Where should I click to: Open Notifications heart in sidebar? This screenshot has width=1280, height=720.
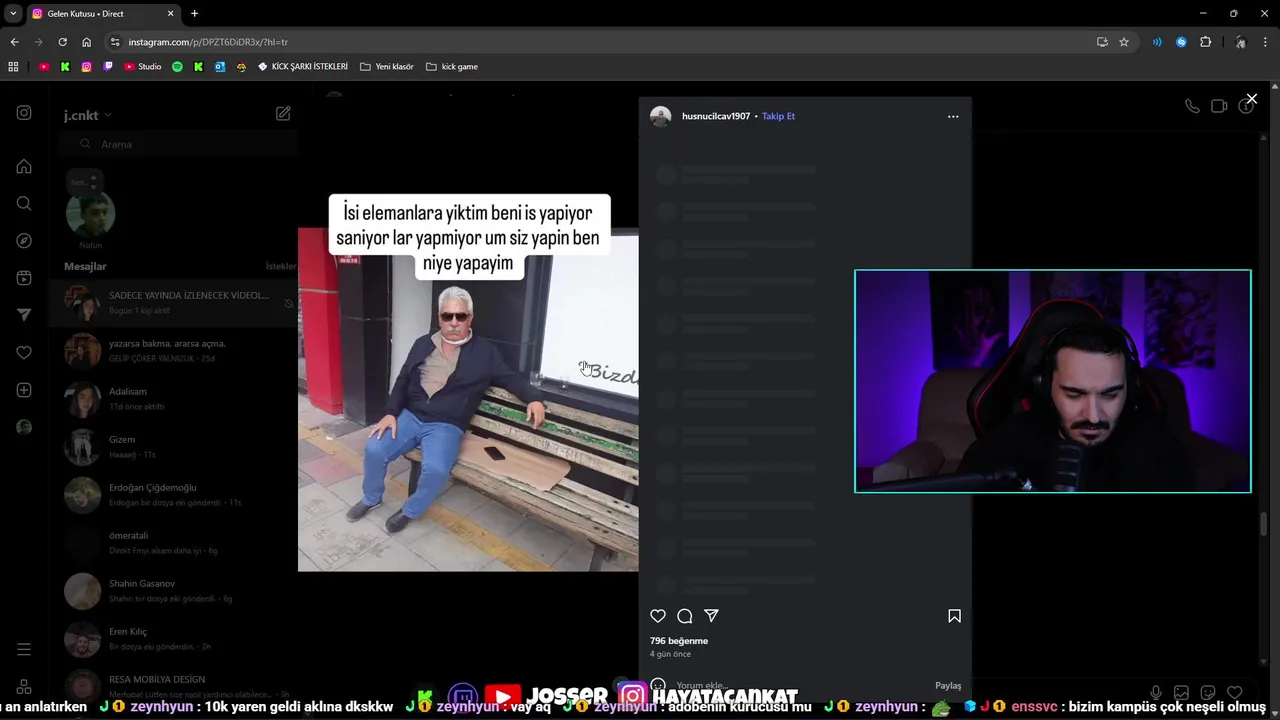pos(24,353)
